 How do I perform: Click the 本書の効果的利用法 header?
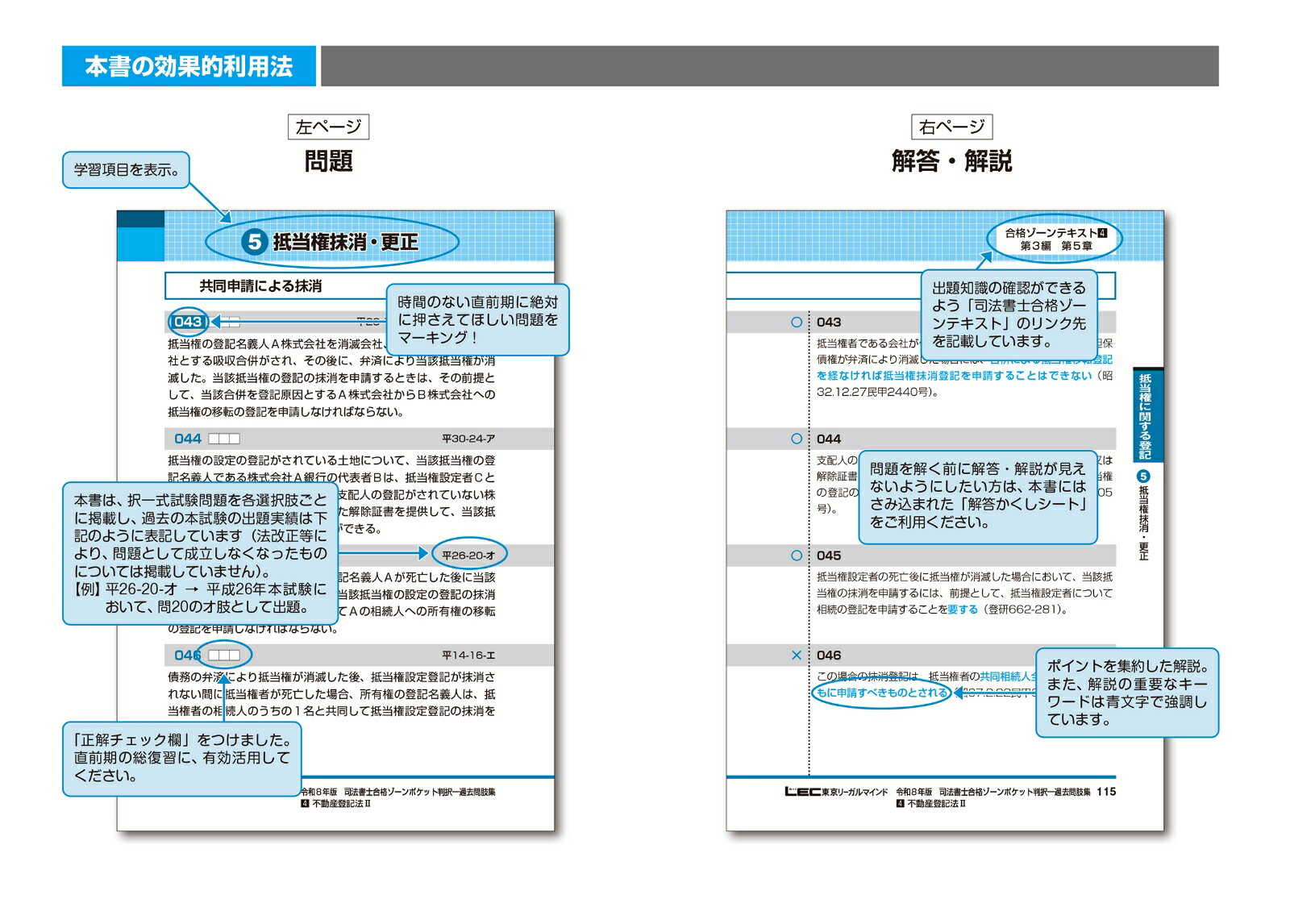[189, 66]
